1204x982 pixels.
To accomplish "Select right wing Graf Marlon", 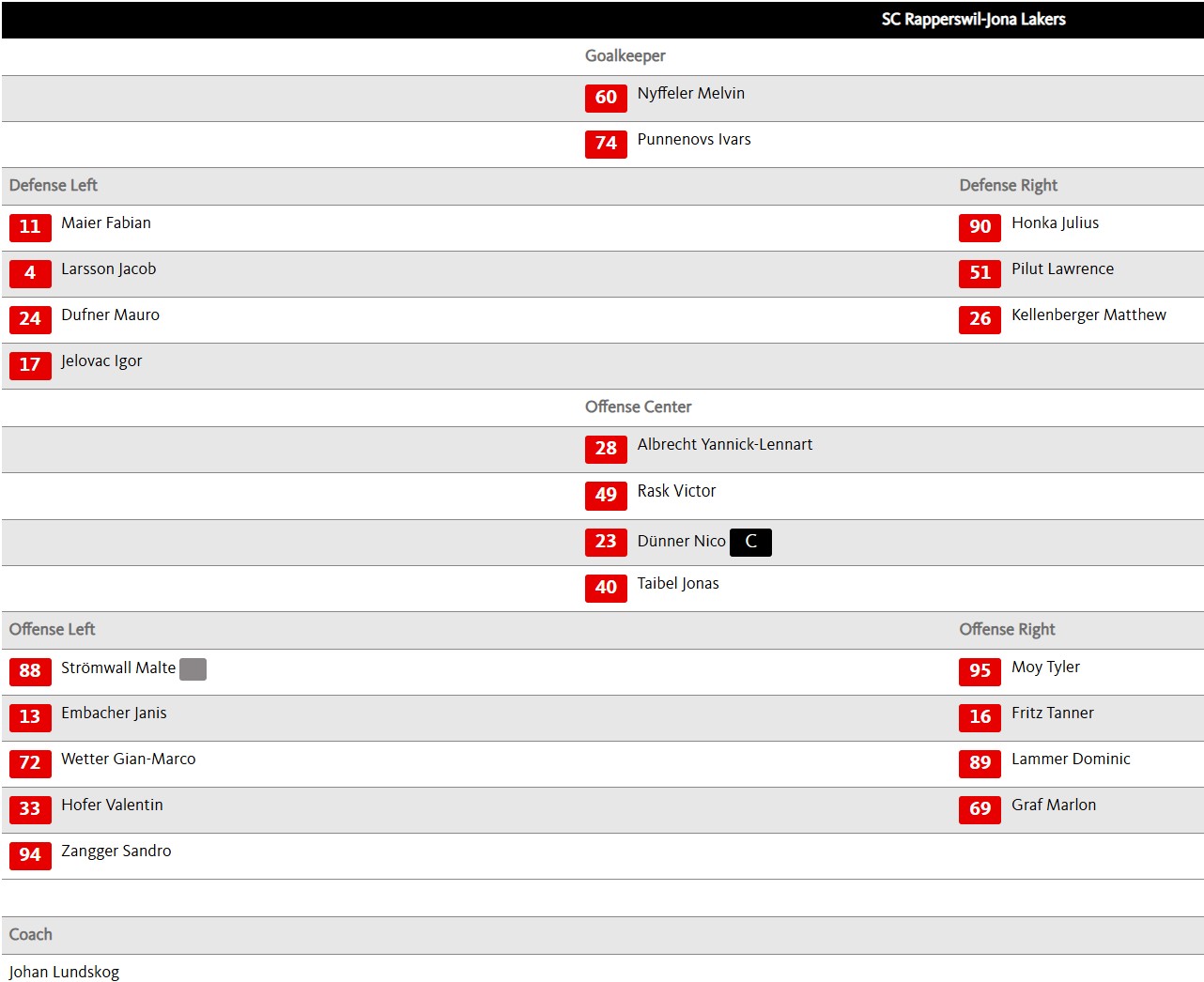I will tap(1054, 805).
